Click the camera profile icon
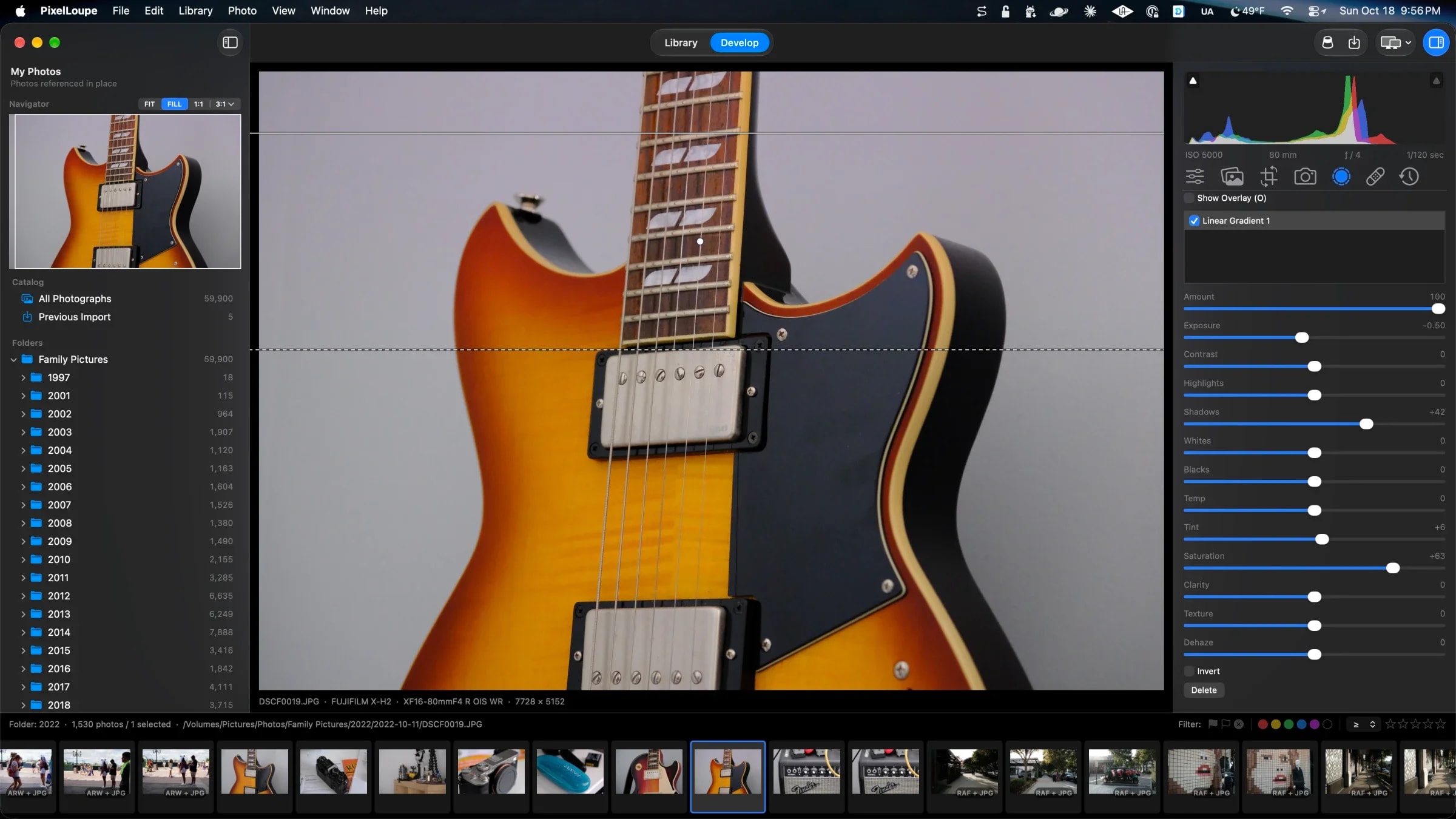 pyautogui.click(x=1305, y=177)
